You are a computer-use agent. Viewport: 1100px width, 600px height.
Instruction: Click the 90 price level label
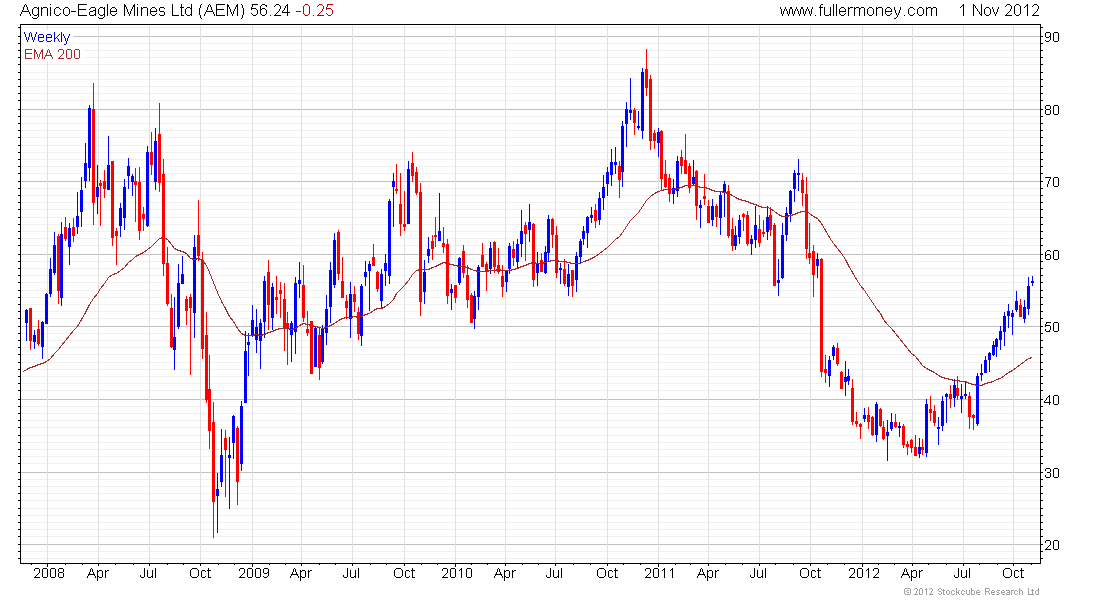[1052, 37]
